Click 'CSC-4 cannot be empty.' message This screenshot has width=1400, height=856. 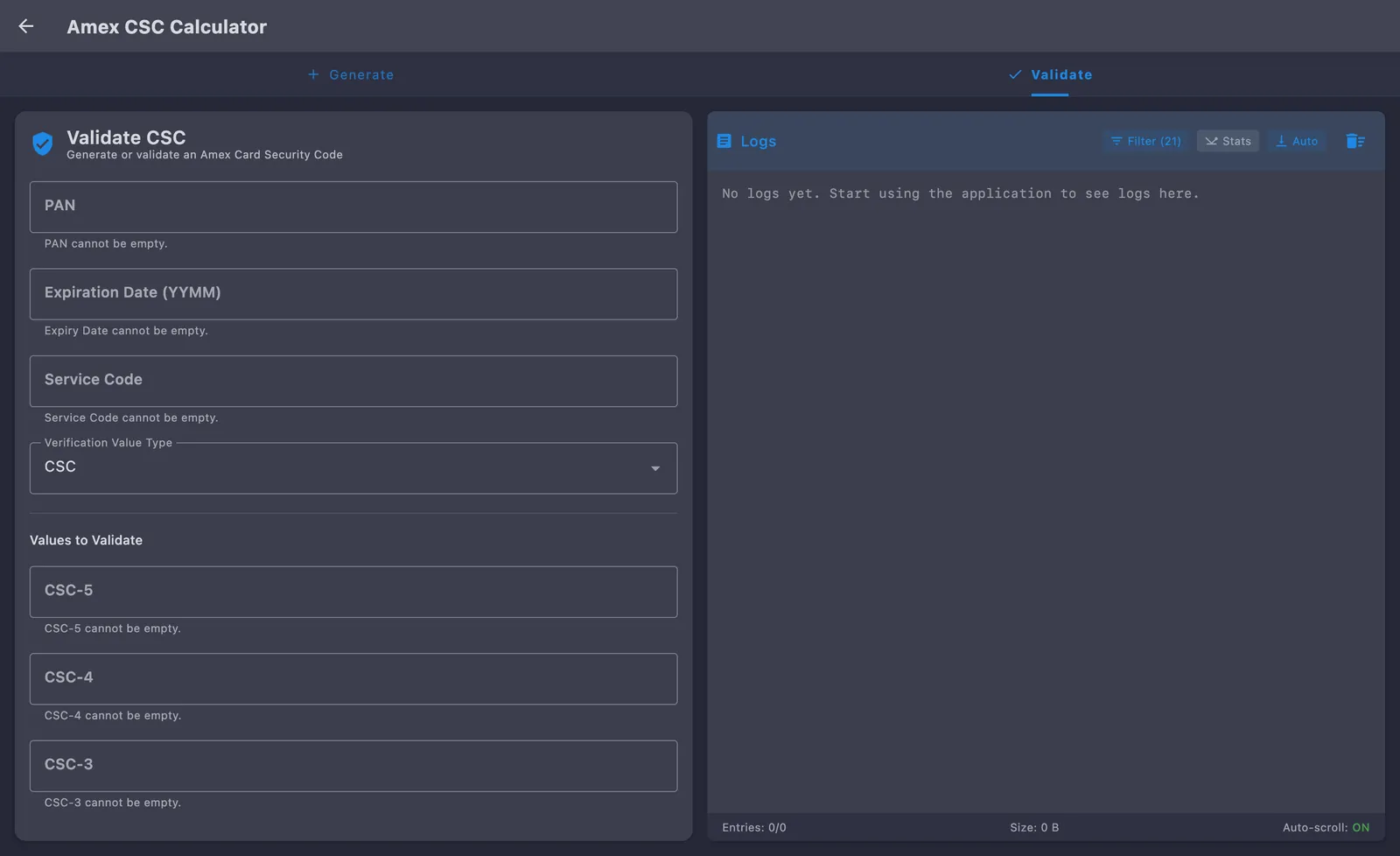click(113, 715)
